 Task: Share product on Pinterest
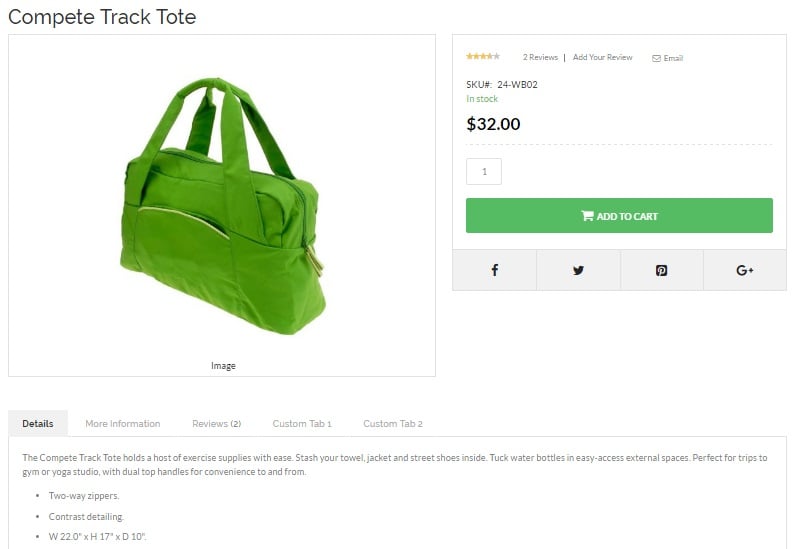tap(661, 270)
